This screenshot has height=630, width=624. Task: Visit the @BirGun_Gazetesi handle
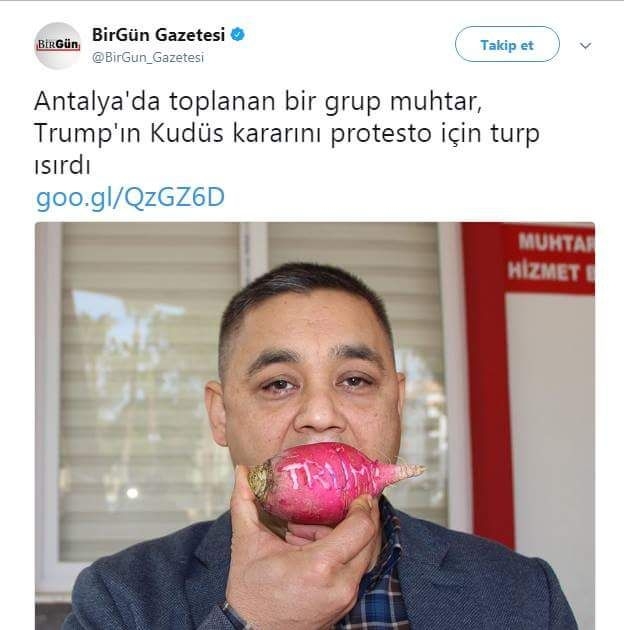tap(148, 57)
